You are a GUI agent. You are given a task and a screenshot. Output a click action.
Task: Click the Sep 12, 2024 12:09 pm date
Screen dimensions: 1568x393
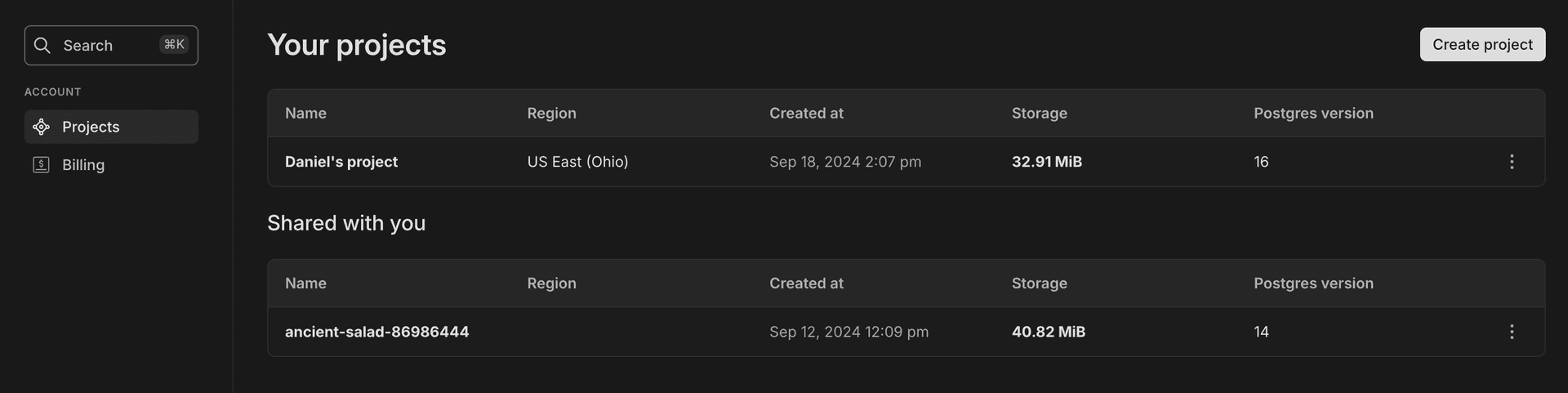point(849,332)
